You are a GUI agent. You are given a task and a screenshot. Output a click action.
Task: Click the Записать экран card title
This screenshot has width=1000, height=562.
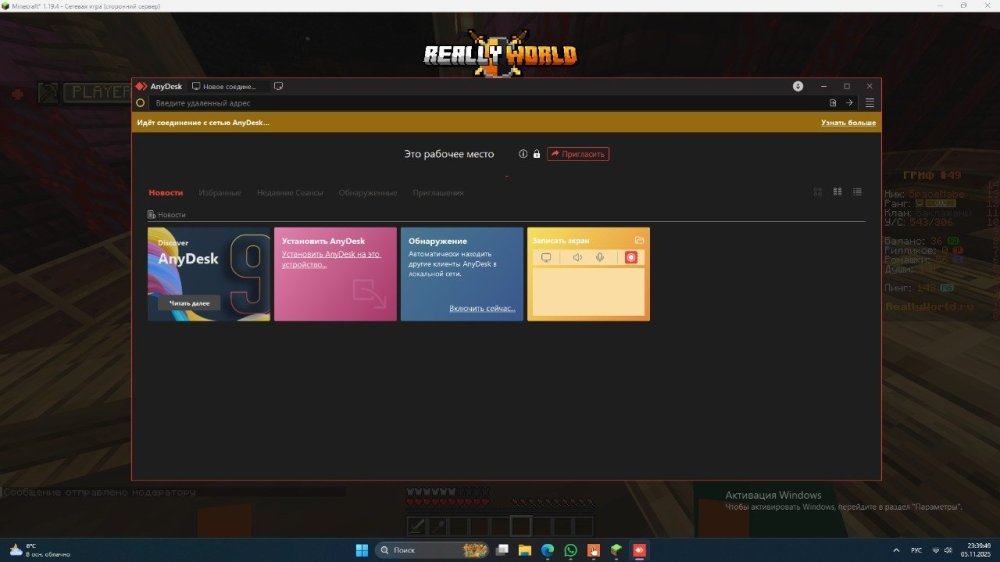[561, 240]
